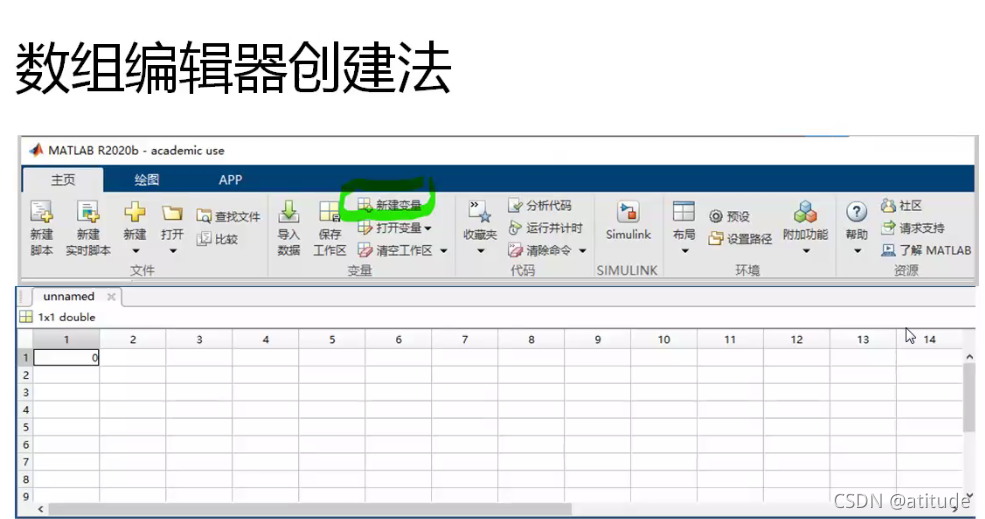This screenshot has width=985, height=519.
Task: Click the horizontal scrollbar left arrow
Action: coord(41,509)
